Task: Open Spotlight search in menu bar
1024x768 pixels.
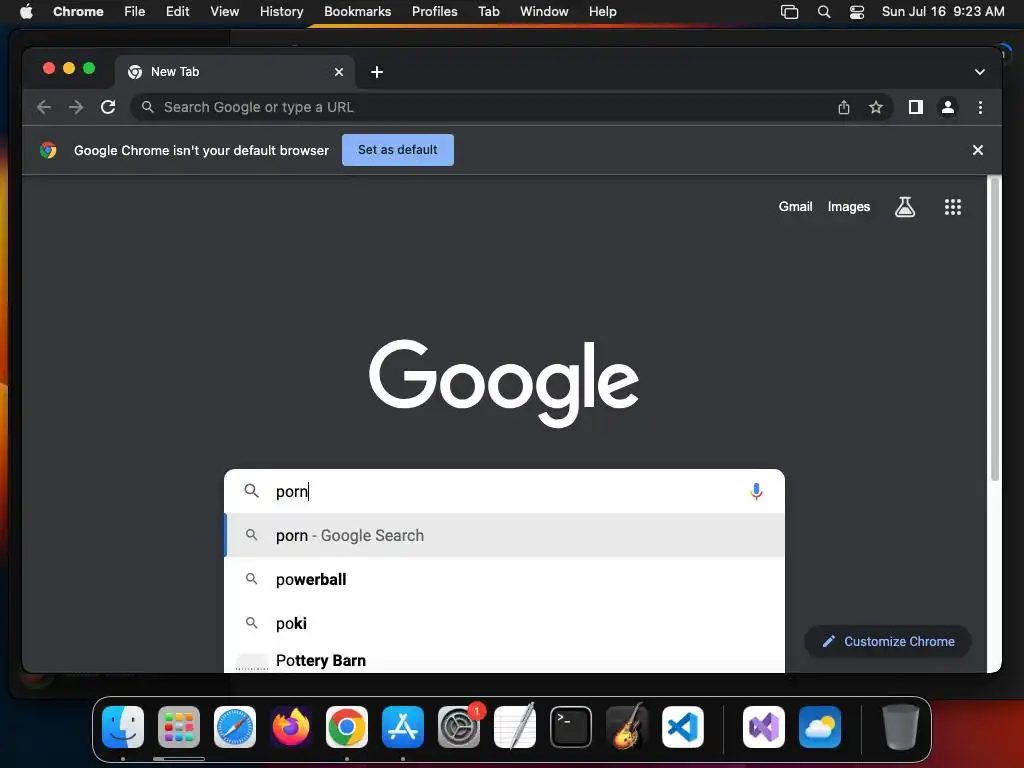Action: [824, 12]
